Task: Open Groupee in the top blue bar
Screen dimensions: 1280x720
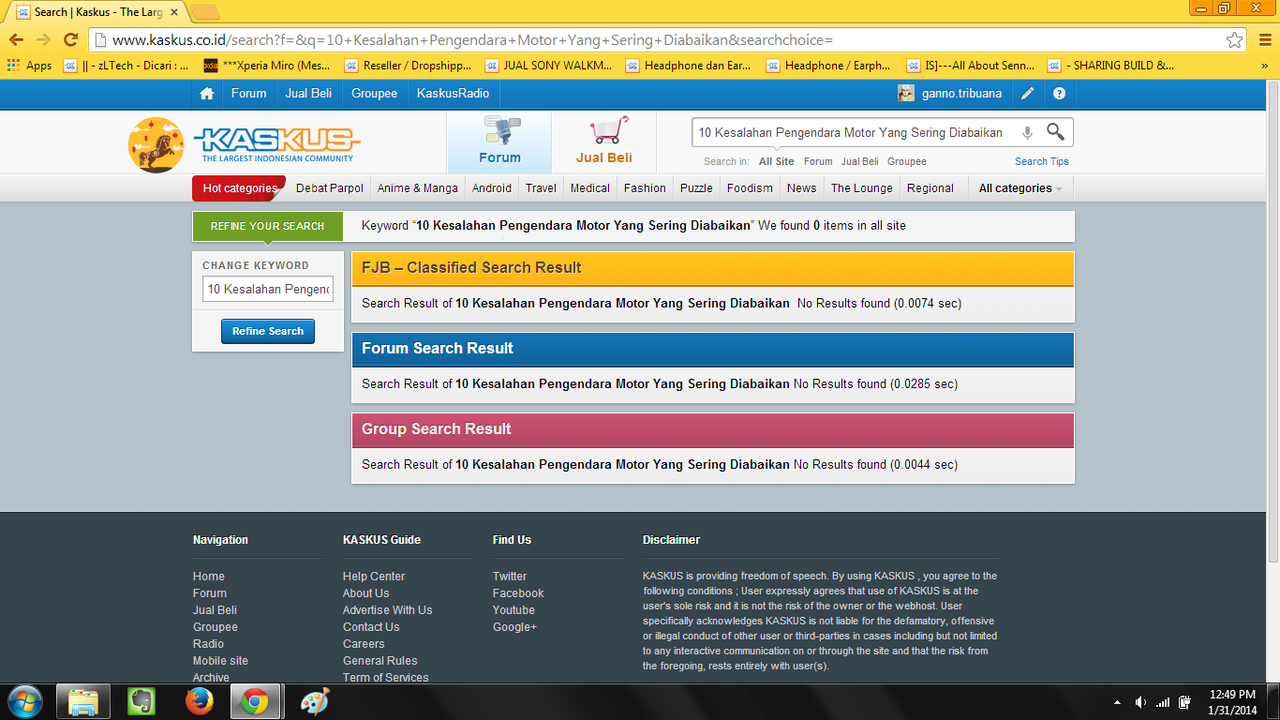Action: (374, 93)
